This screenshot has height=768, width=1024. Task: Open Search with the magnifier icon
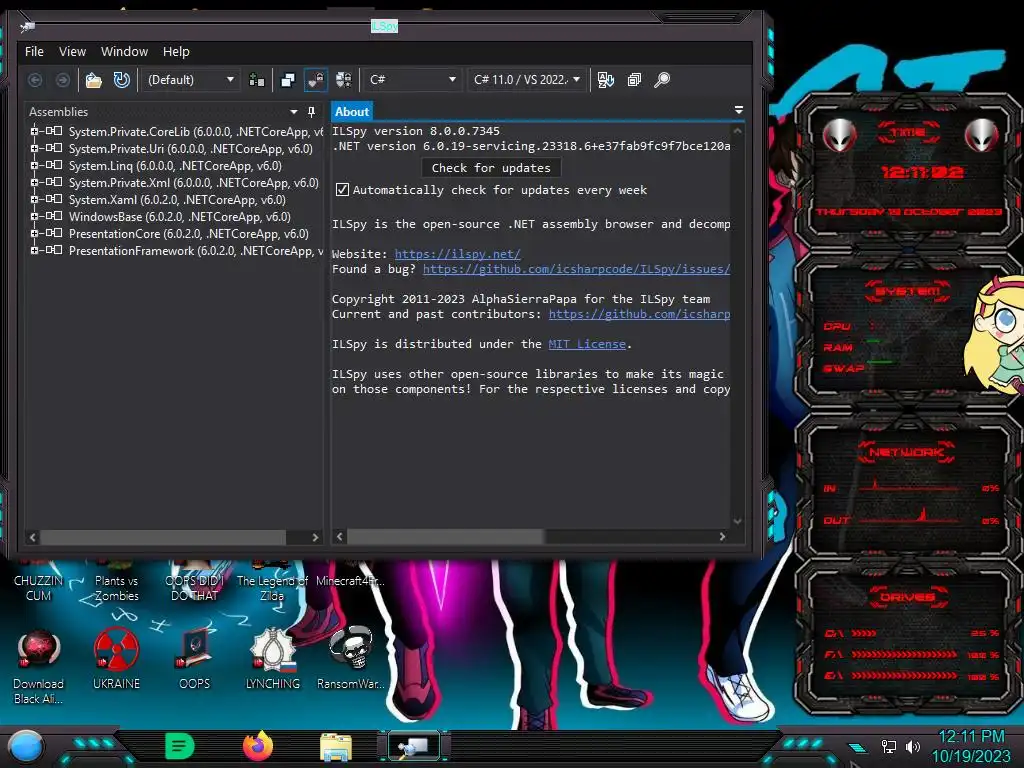point(662,80)
